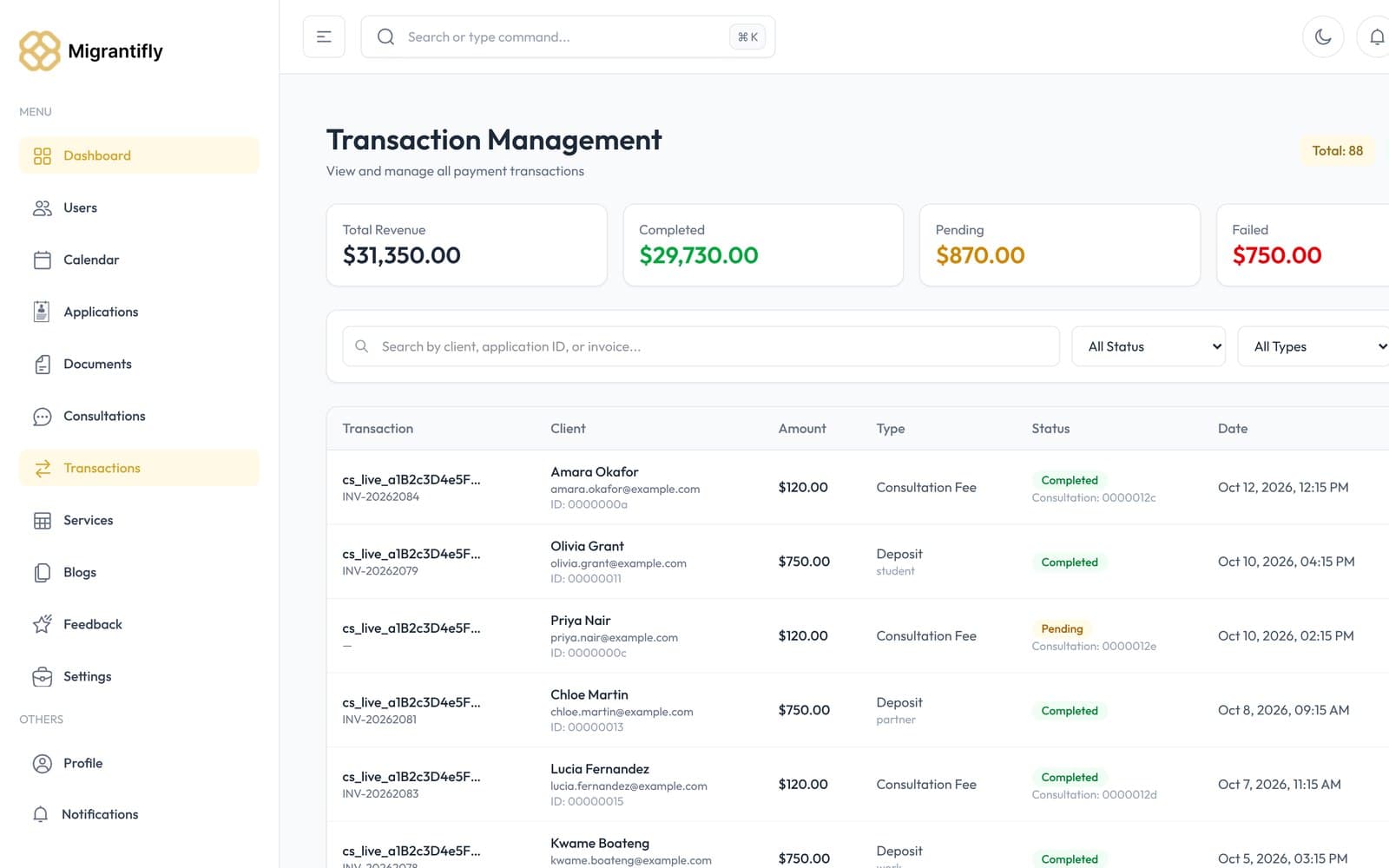Click the Total: 88 badge
This screenshot has width=1389, height=868.
(1337, 150)
